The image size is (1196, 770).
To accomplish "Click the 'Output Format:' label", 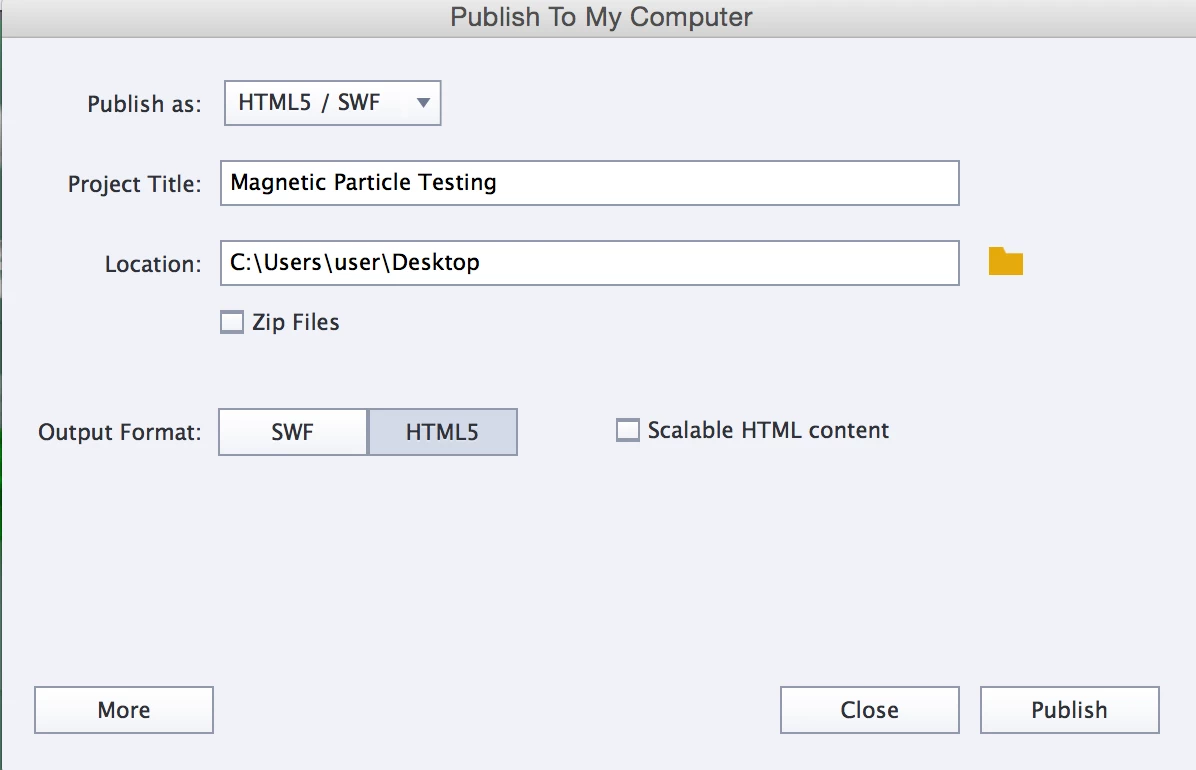I will (x=120, y=432).
